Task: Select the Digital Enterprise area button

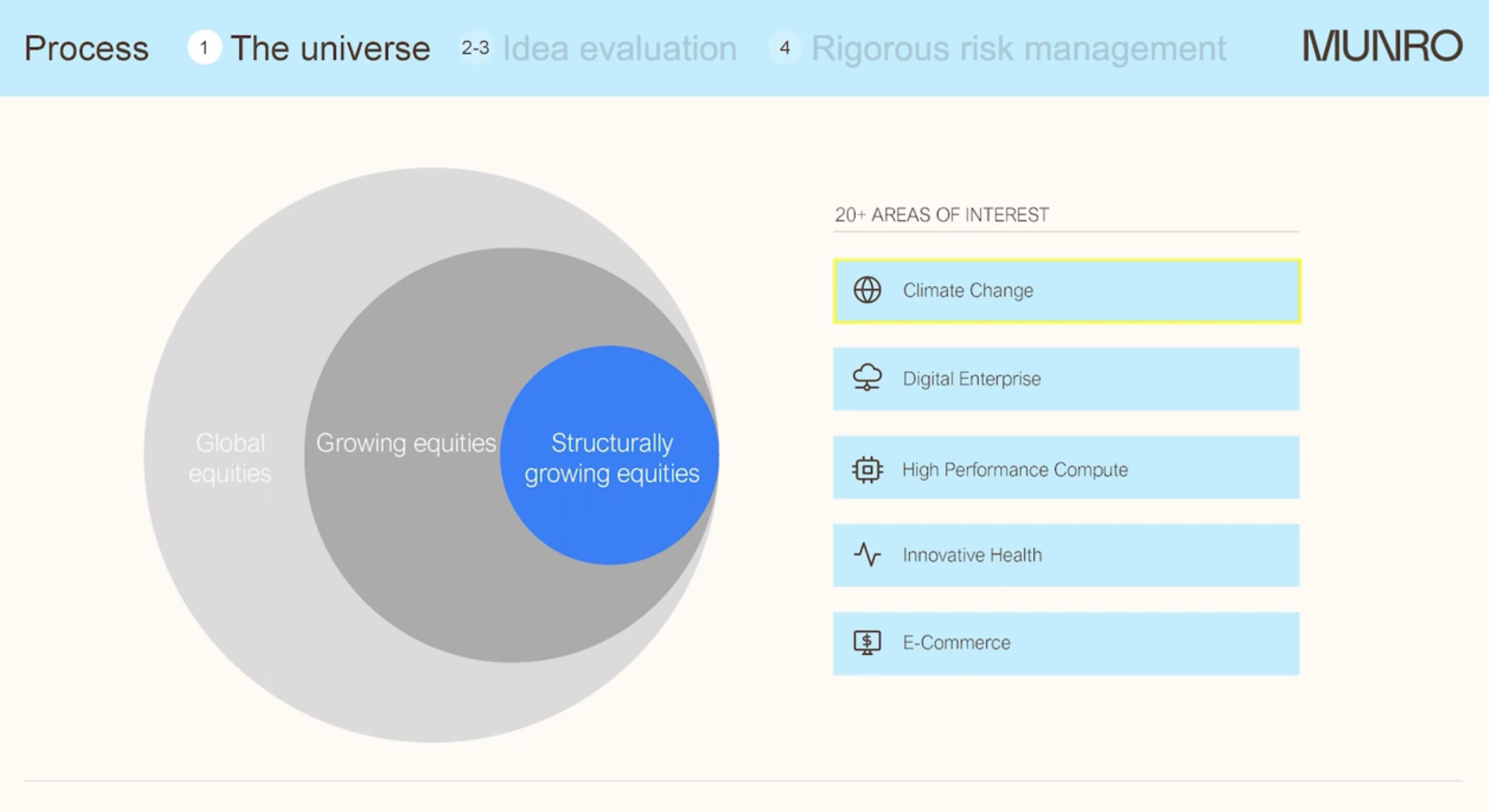Action: (1065, 379)
